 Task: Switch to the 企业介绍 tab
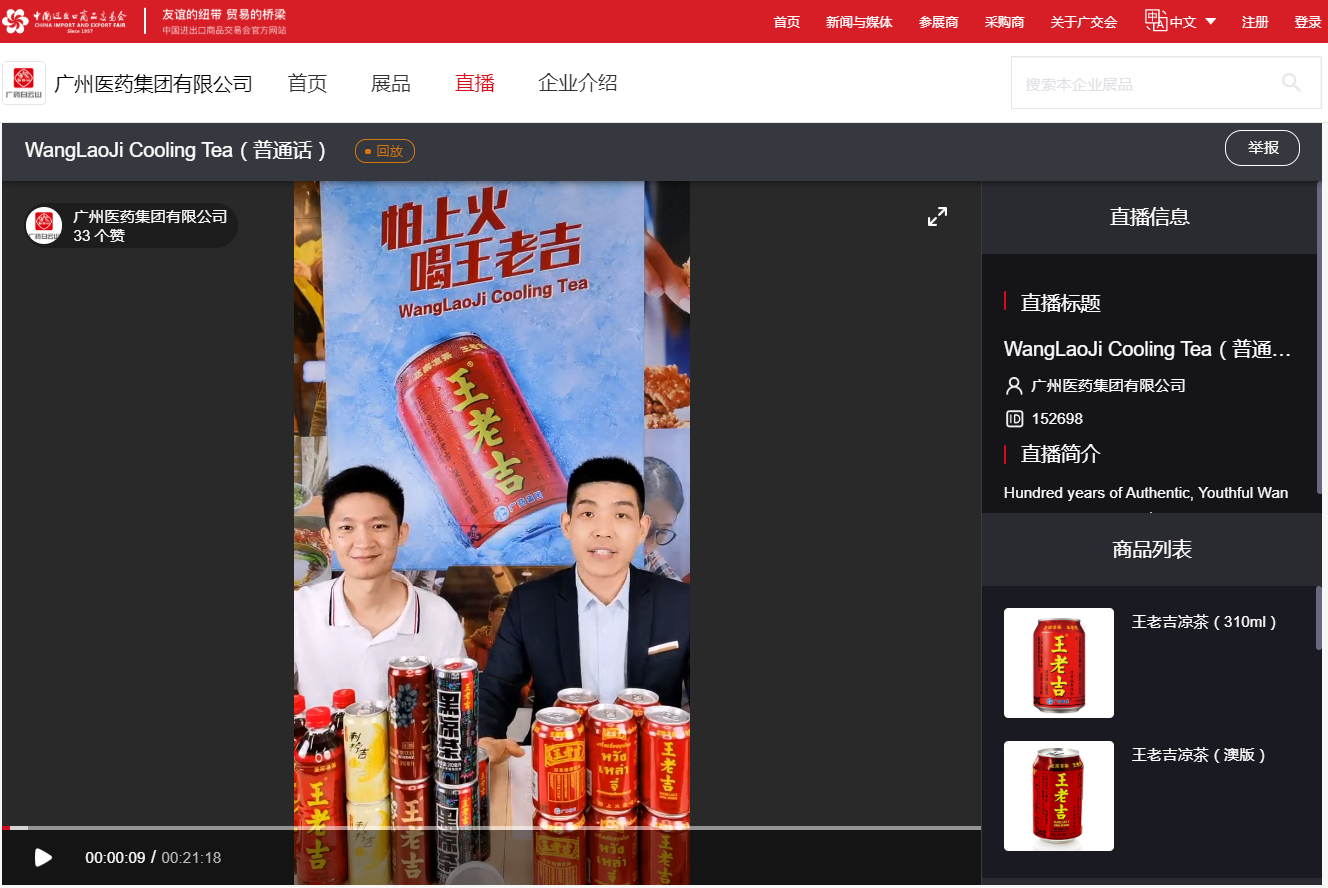click(577, 84)
